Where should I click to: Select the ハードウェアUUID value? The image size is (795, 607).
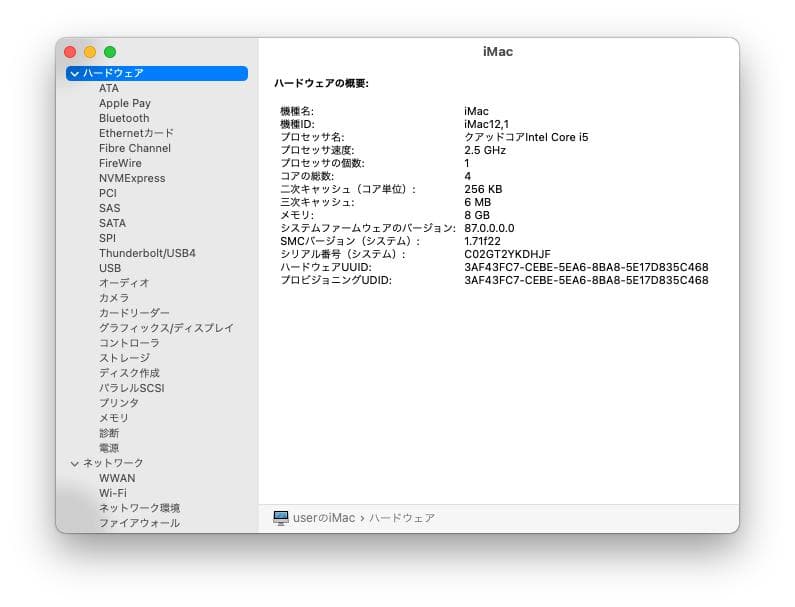point(586,268)
